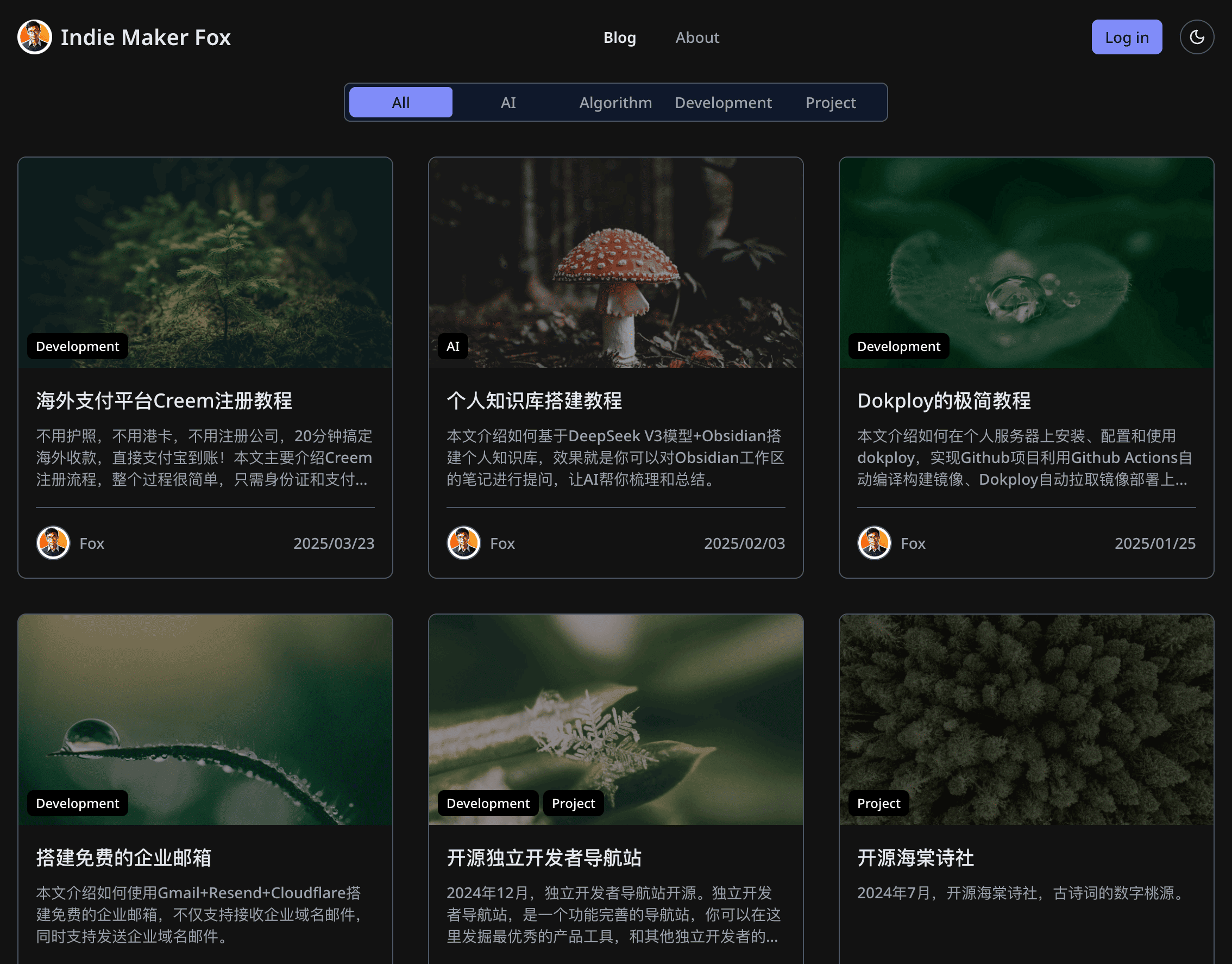
Task: Switch filter to Project
Action: [831, 102]
